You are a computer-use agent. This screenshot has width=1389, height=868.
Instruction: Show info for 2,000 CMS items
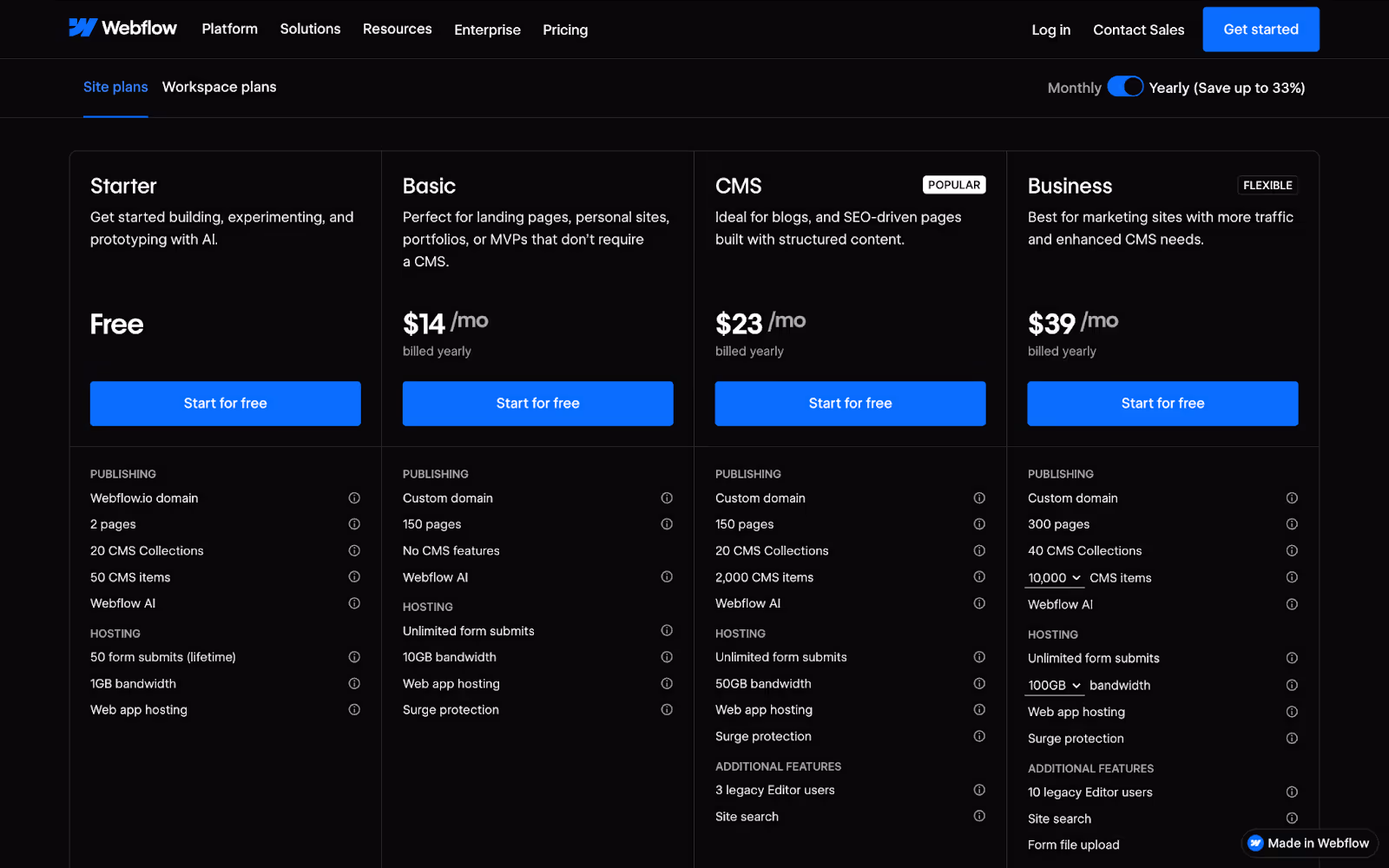click(x=979, y=577)
